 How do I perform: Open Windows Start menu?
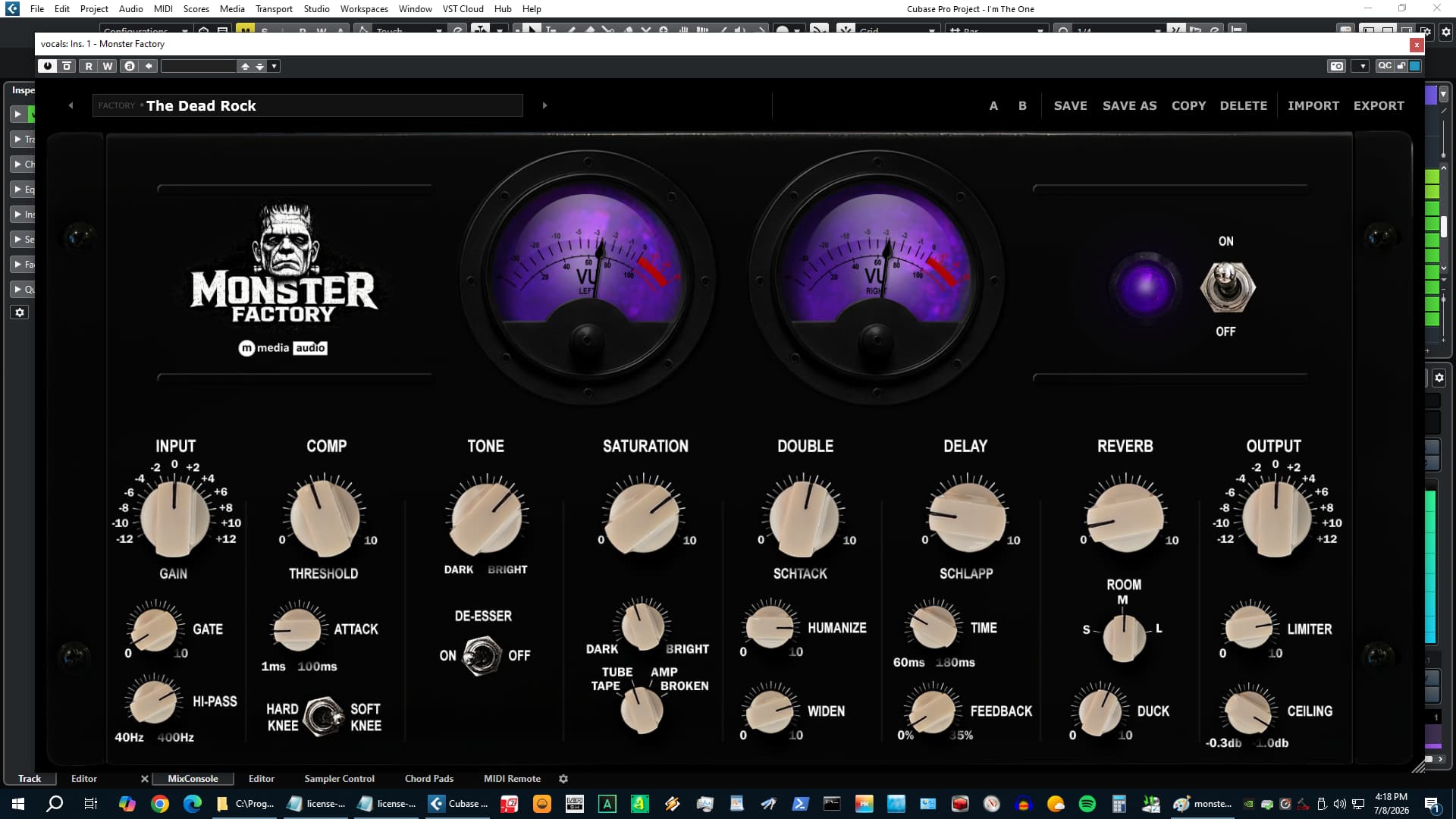18,804
